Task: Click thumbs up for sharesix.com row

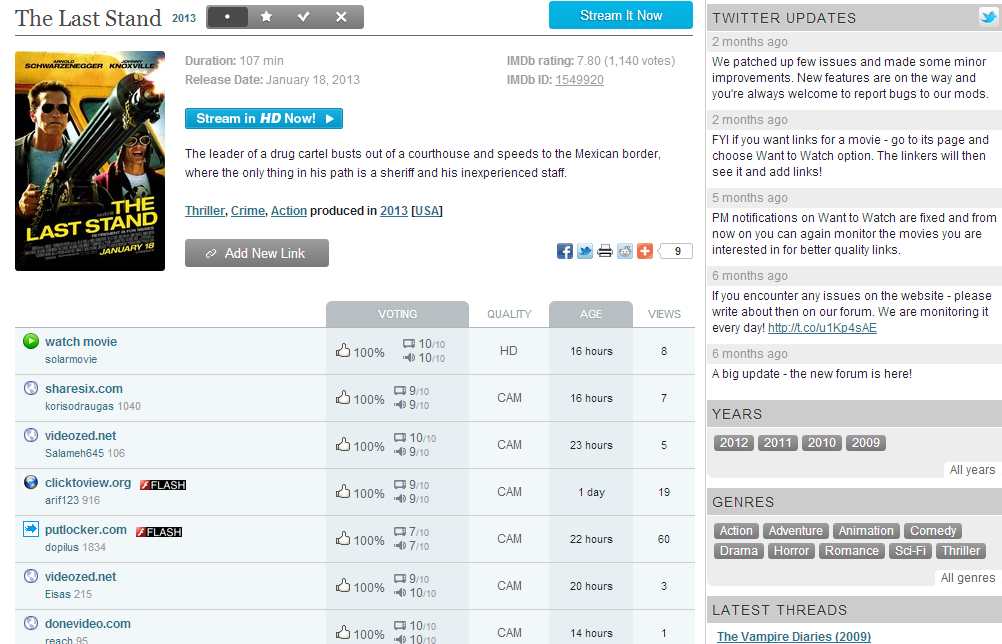Action: pyautogui.click(x=343, y=397)
